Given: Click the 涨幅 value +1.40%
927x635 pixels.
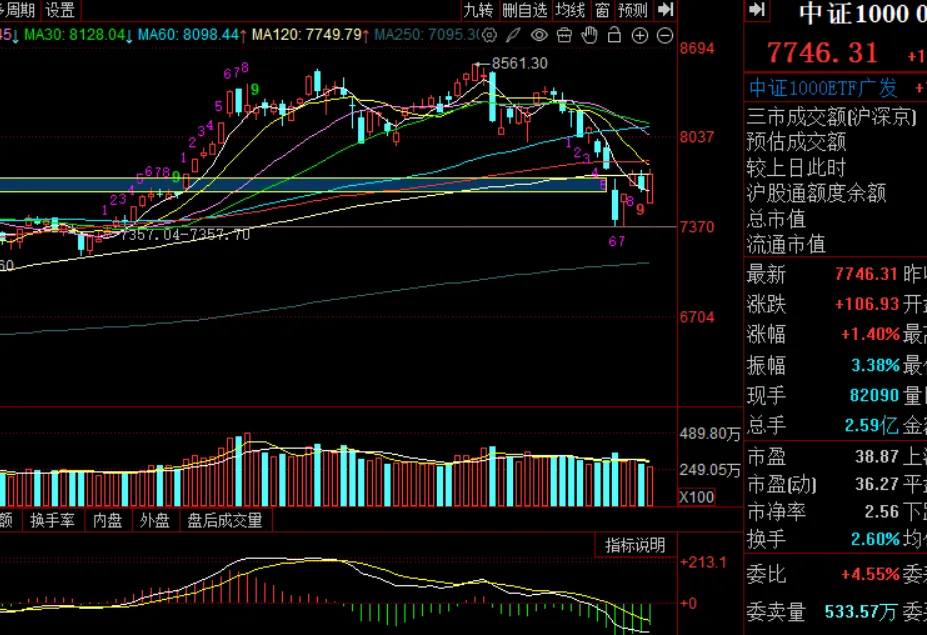Looking at the screenshot, I should click(x=870, y=334).
